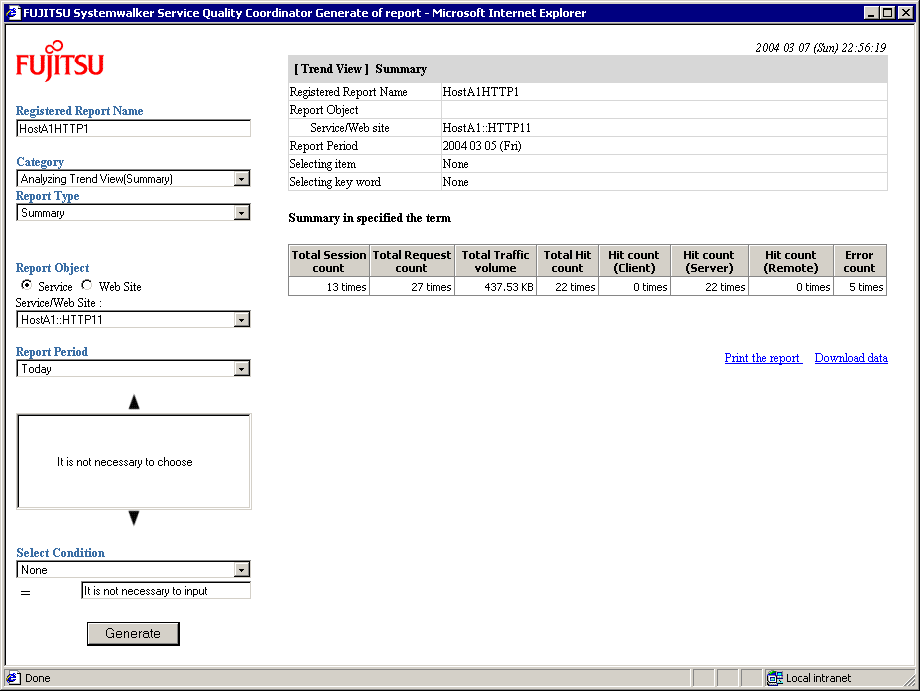Close the Internet Explorer window
This screenshot has height=691, width=920.
(906, 13)
